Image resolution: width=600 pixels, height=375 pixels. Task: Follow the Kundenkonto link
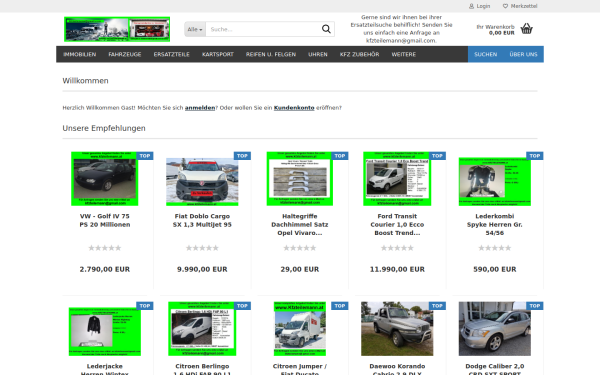pos(294,108)
